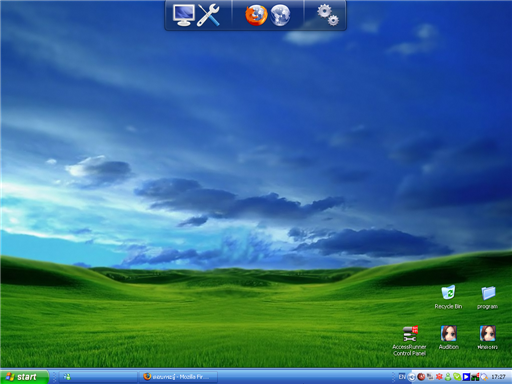Select the AccessRunner Control Panel icon

pos(409,341)
